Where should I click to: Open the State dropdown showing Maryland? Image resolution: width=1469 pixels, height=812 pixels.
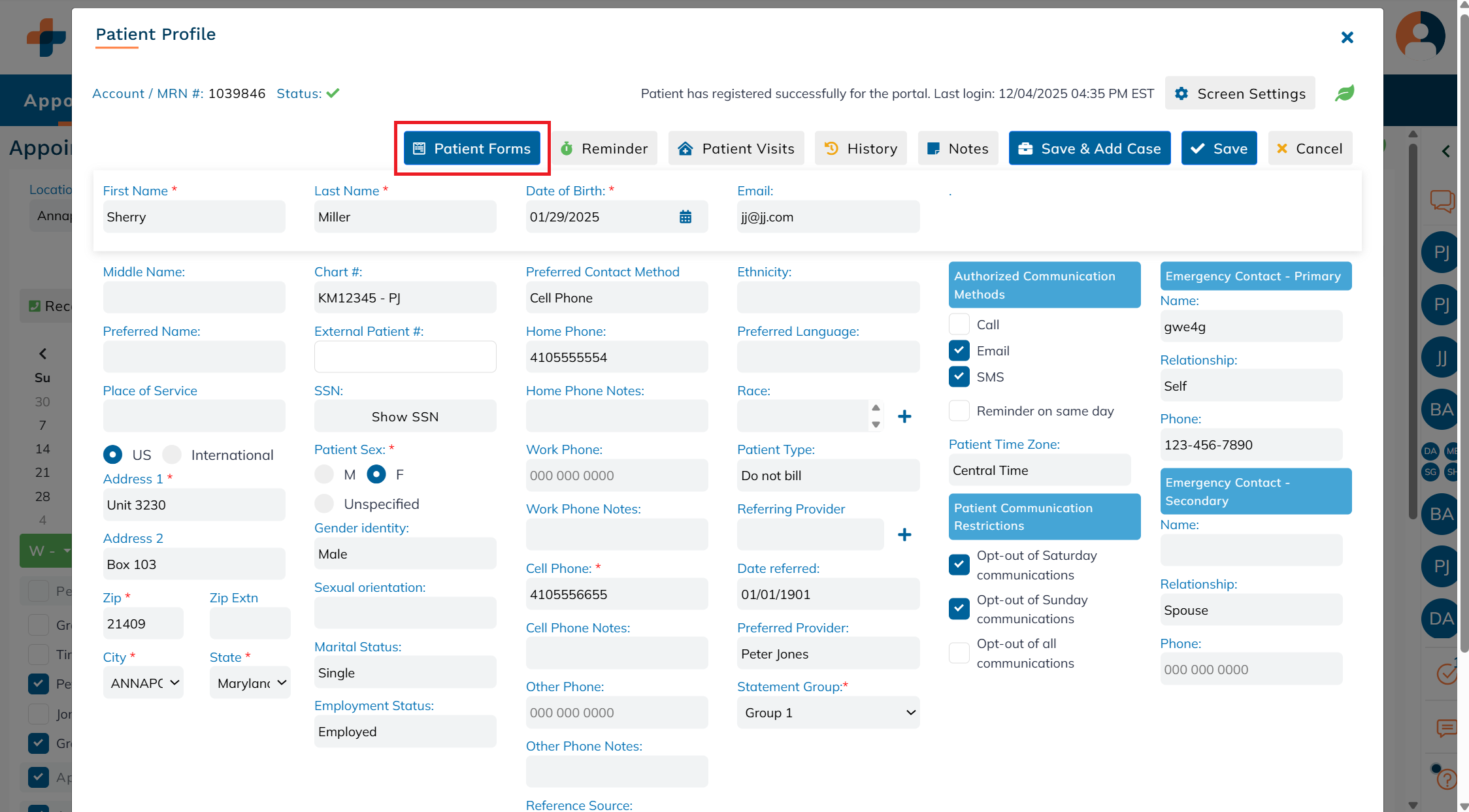(x=250, y=683)
